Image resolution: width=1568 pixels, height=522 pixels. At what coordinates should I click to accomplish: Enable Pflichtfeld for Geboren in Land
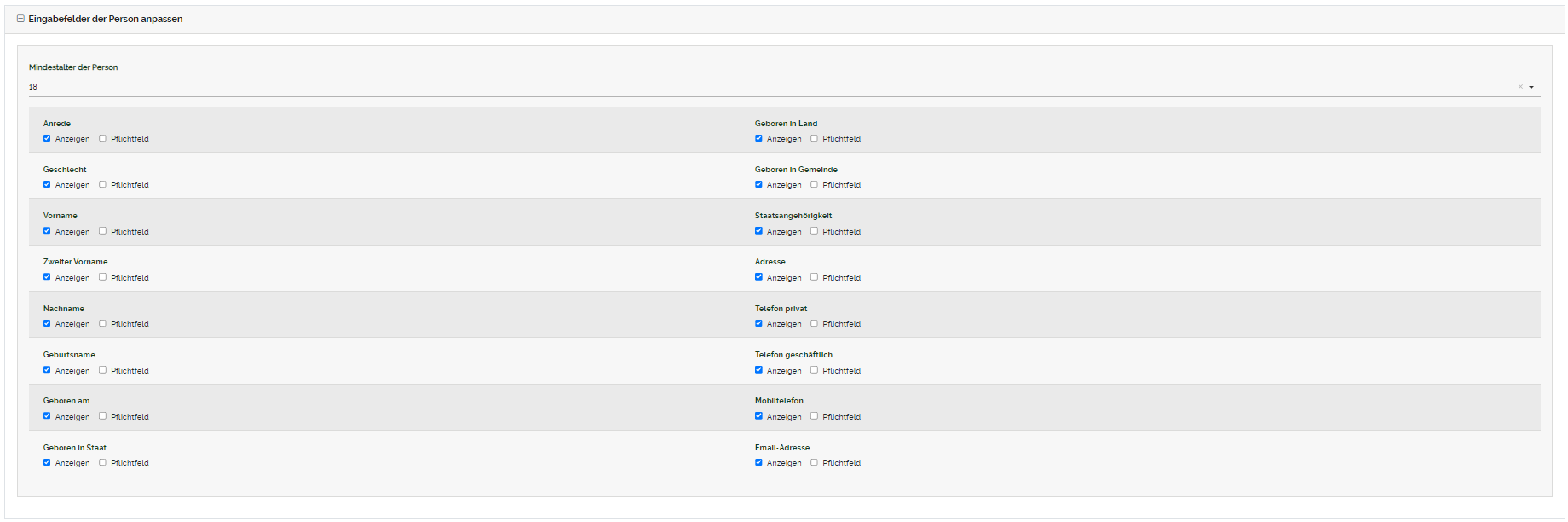814,138
